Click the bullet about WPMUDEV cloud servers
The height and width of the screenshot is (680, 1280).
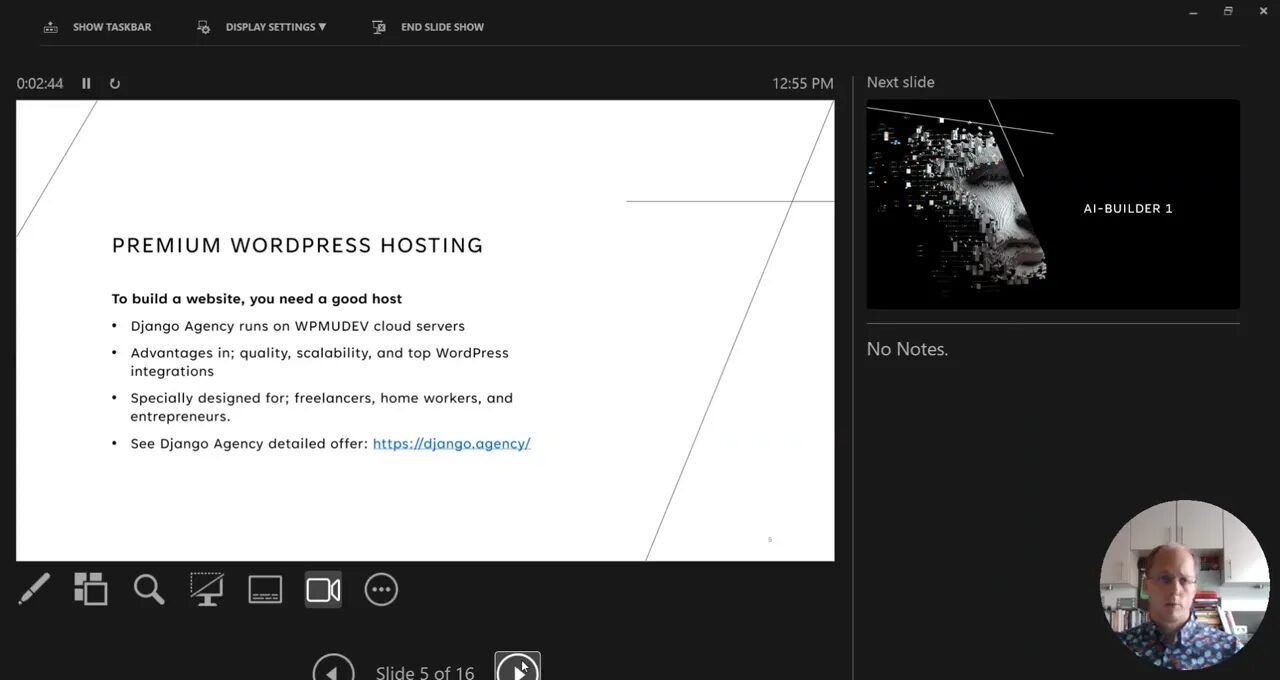pyautogui.click(x=297, y=325)
